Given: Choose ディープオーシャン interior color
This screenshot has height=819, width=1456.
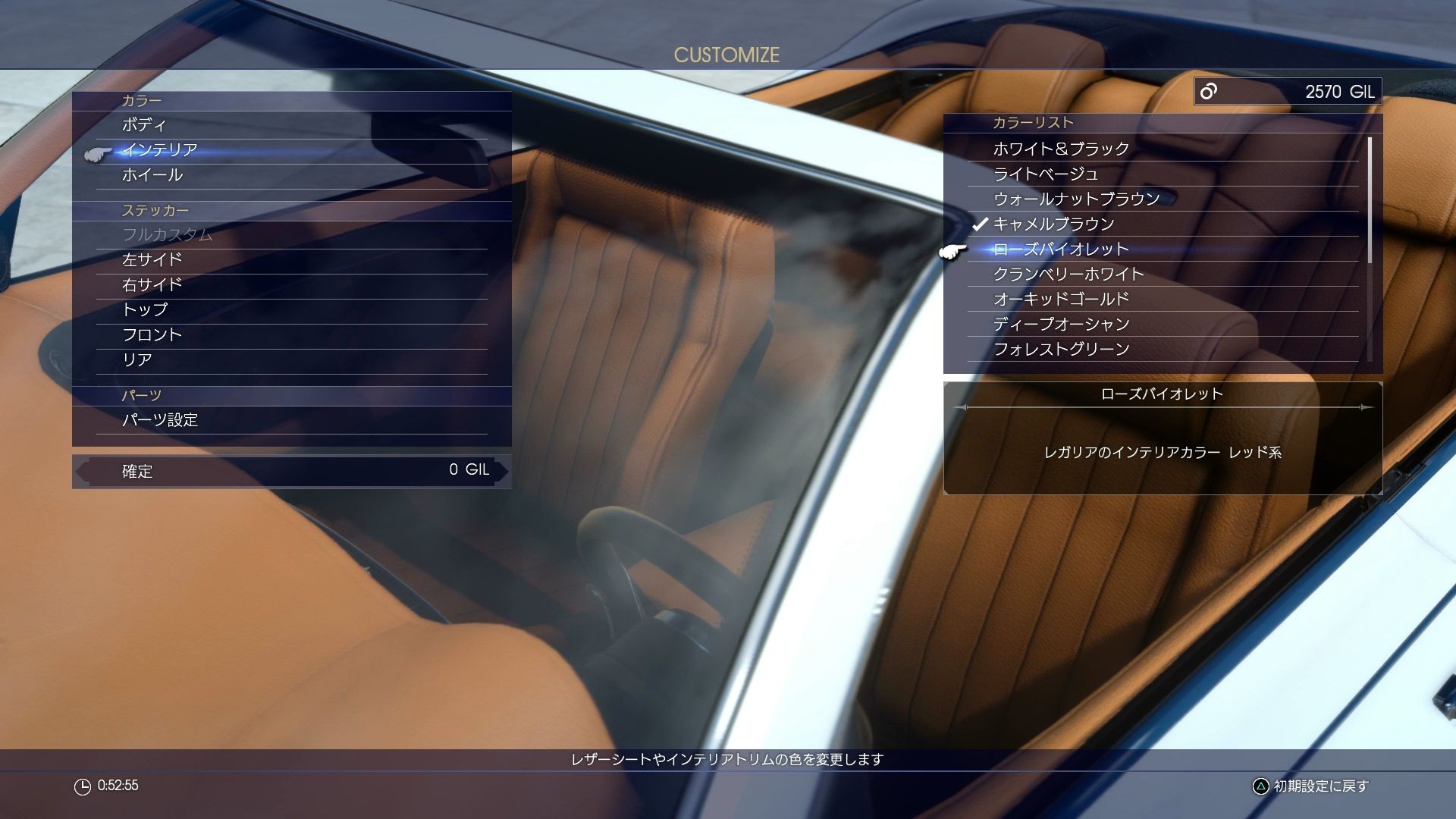Looking at the screenshot, I should click(1163, 324).
